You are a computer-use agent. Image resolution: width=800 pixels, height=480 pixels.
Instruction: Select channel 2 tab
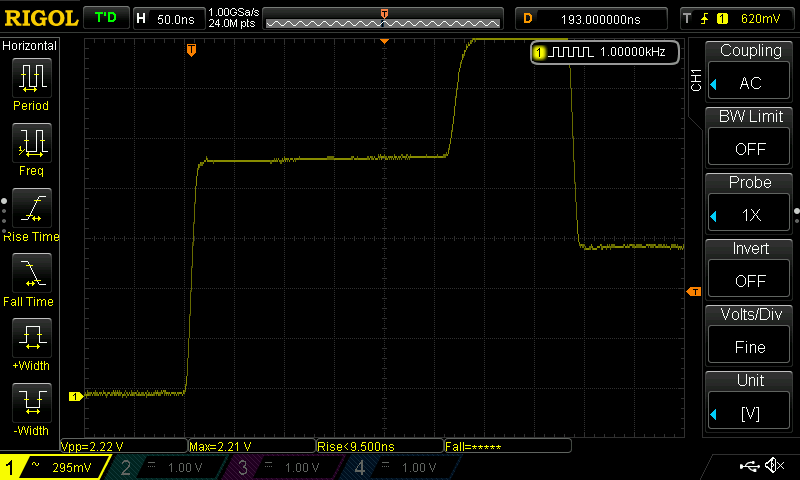[x=168, y=467]
